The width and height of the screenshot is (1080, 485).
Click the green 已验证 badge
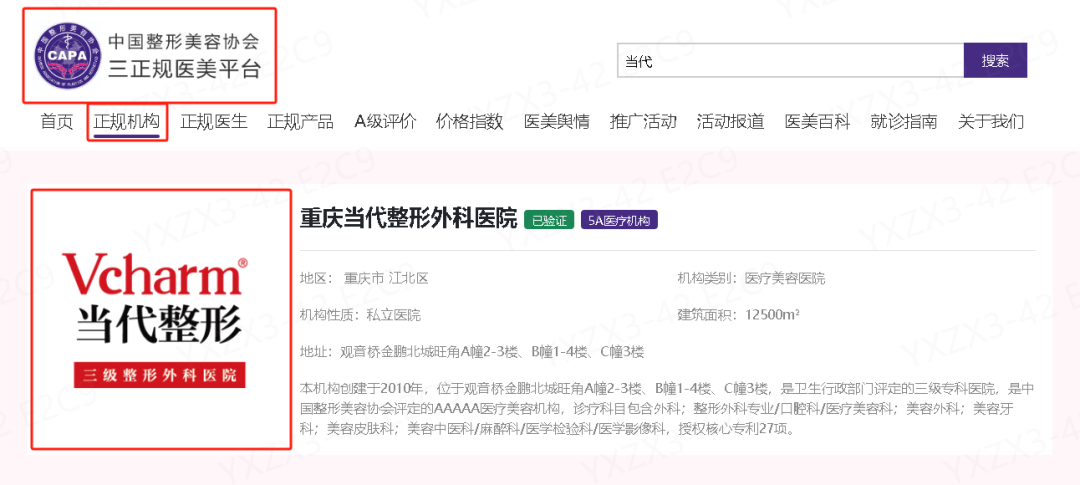[549, 220]
